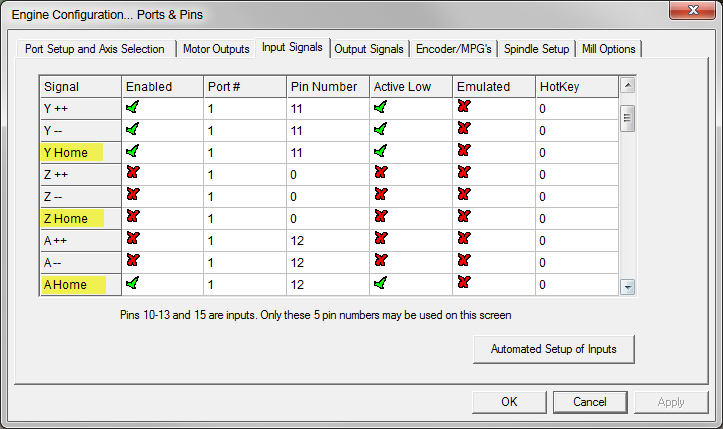Click the Enabled column header
Viewport: 723px width, 429px height.
point(162,87)
